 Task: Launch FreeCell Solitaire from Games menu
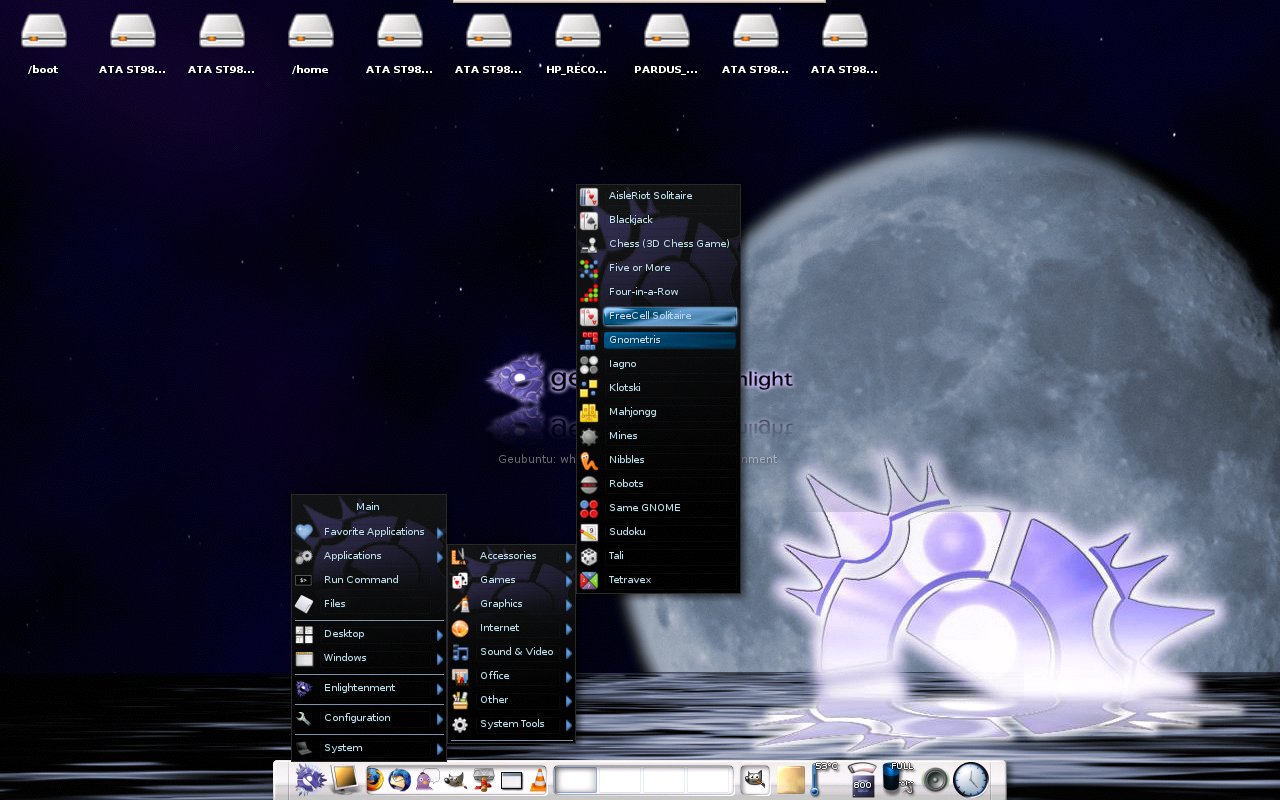pyautogui.click(x=659, y=316)
